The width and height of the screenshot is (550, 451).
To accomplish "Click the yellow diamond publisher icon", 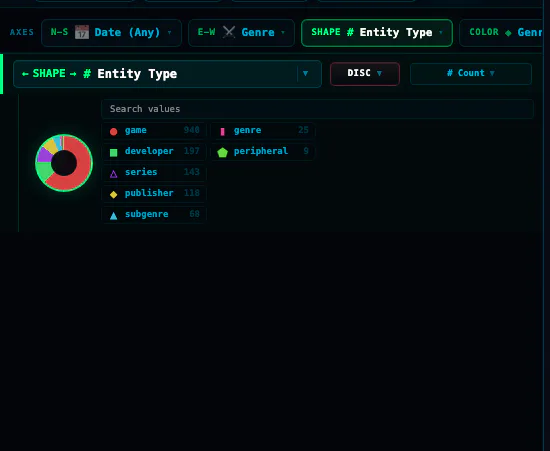I will (113, 195).
